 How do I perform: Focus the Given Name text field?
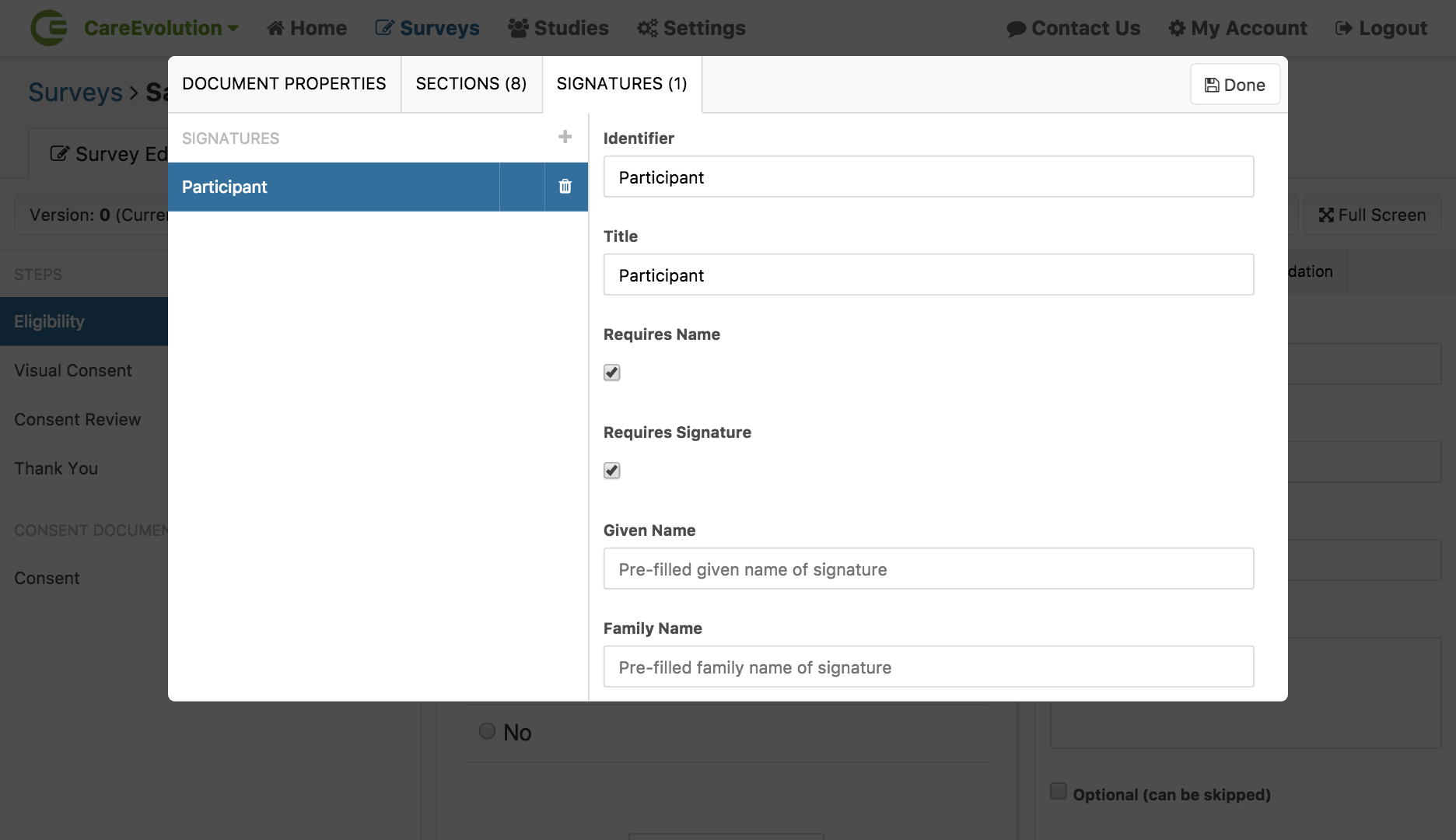[x=928, y=569]
